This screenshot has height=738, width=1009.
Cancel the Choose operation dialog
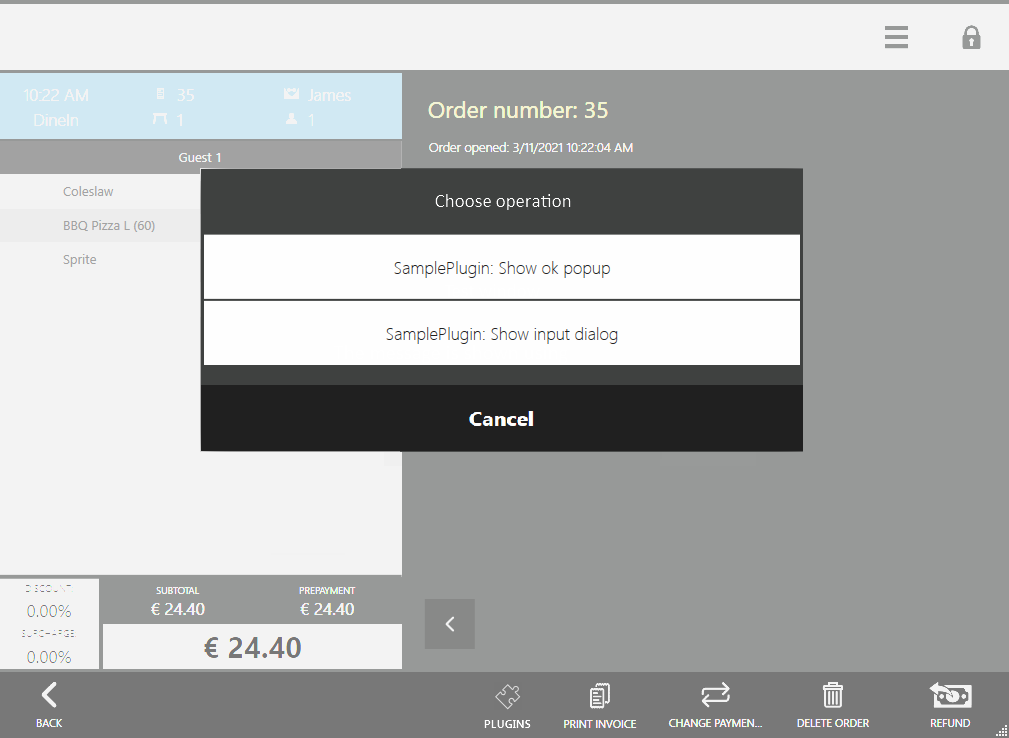pos(502,419)
